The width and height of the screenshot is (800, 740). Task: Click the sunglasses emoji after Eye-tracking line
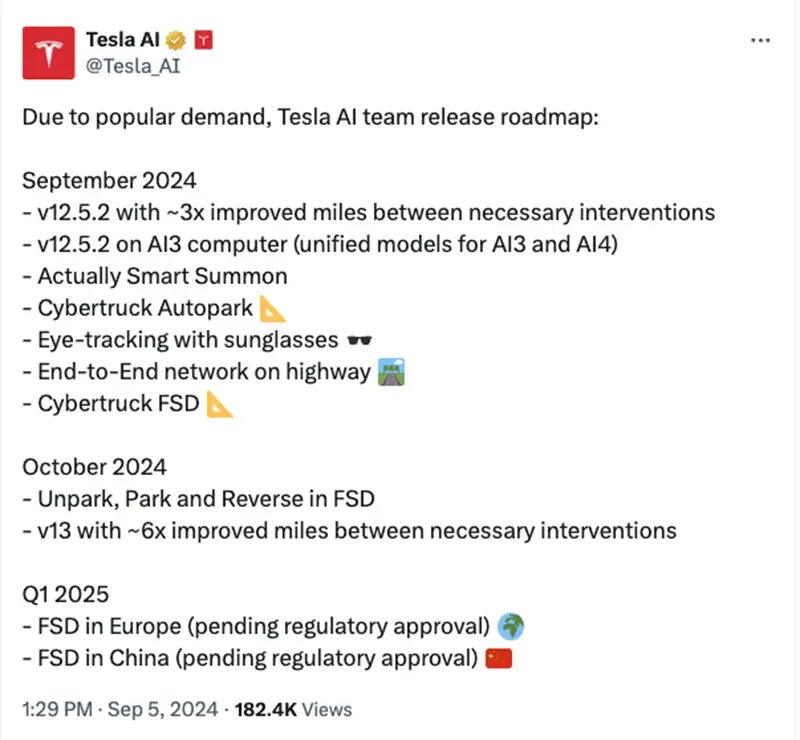pos(358,339)
